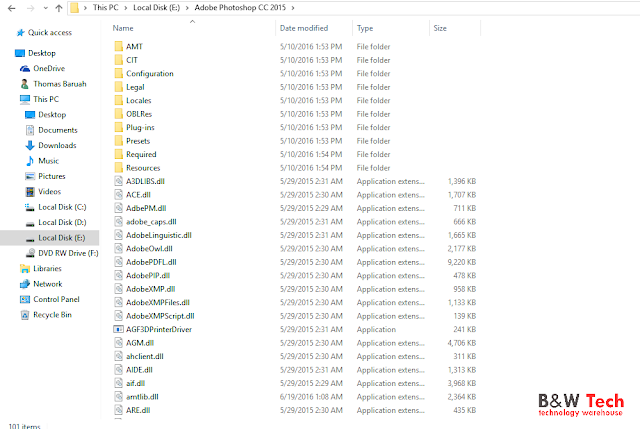Click the adobe_caps.dll file icon
The height and width of the screenshot is (429, 640).
click(x=118, y=221)
